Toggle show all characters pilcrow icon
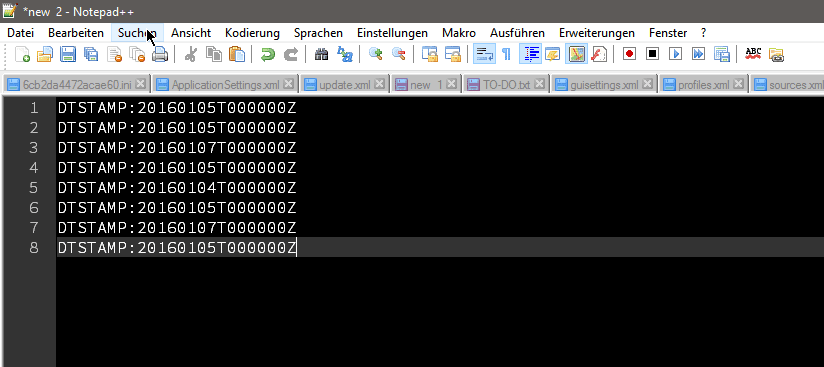The width and height of the screenshot is (824, 367). click(x=506, y=54)
